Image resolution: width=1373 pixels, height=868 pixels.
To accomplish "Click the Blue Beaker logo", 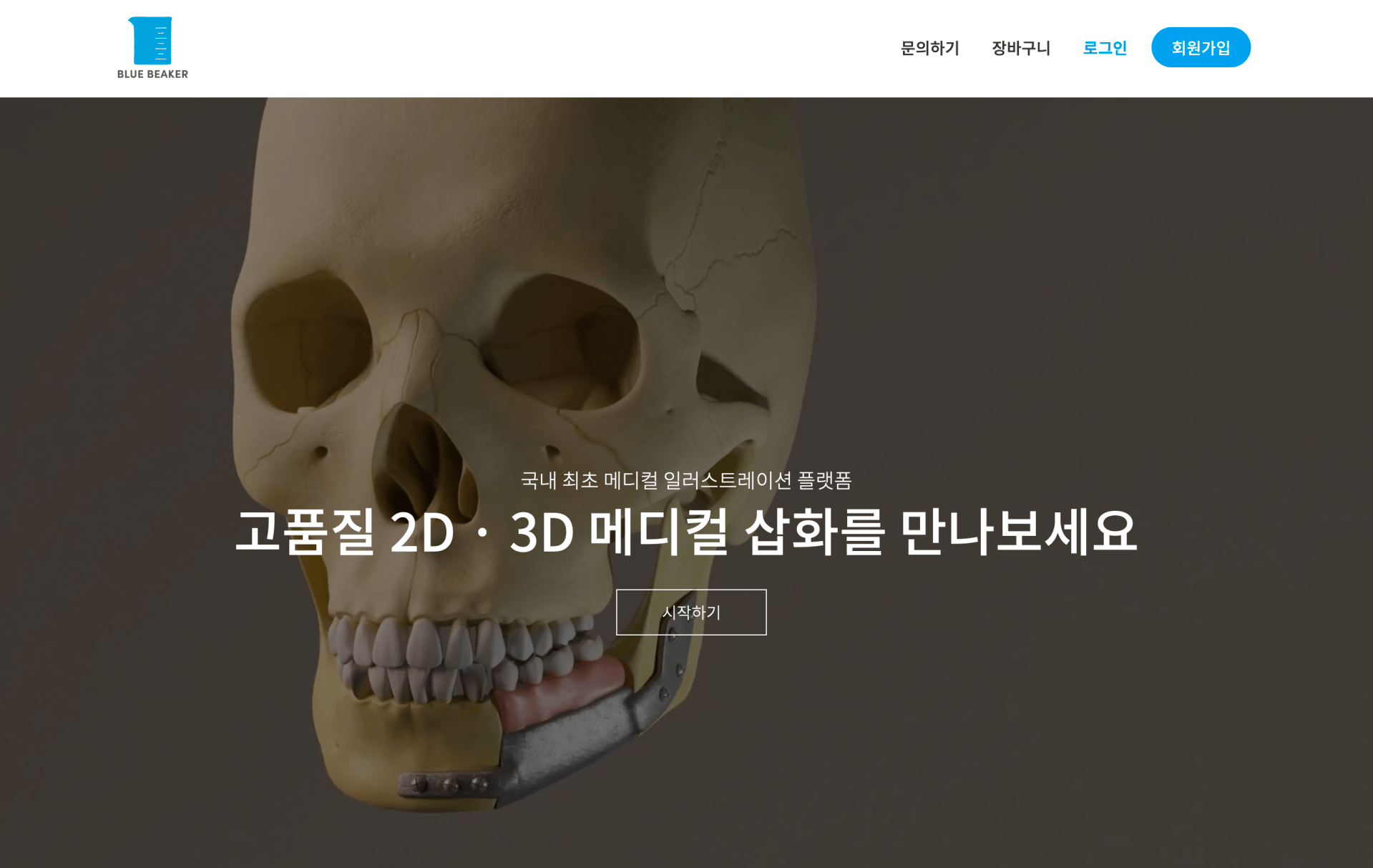I will click(x=152, y=47).
